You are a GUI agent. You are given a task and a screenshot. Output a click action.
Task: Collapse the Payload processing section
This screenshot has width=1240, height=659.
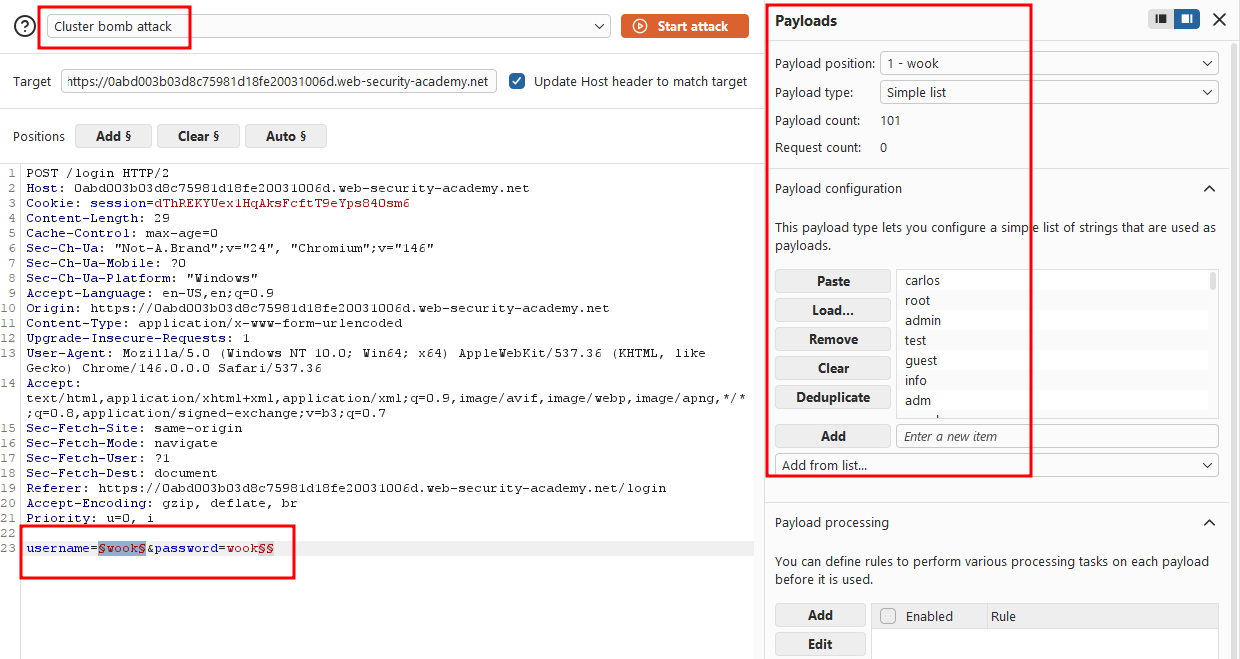1209,523
